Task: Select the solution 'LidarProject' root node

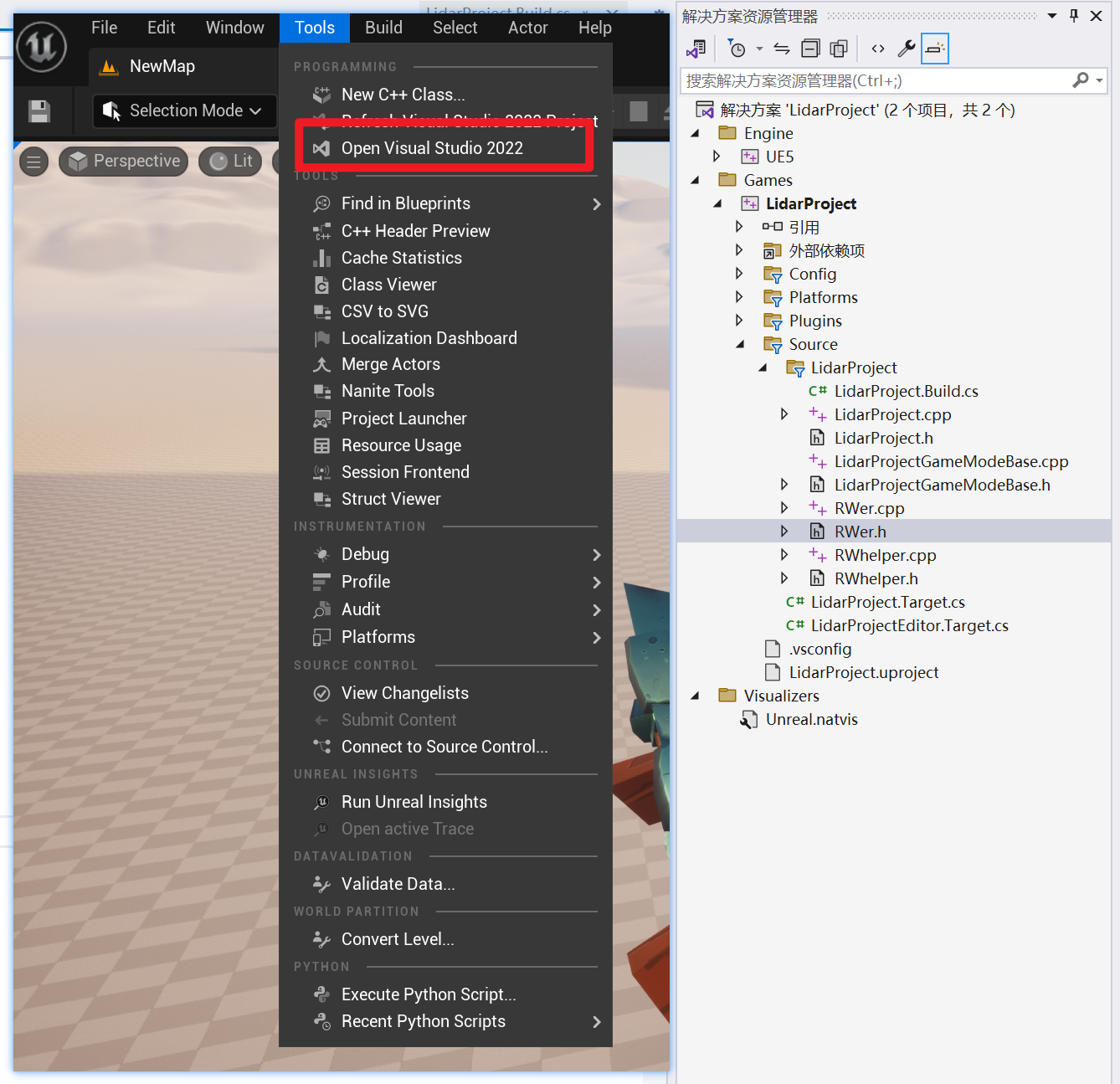Action: point(868,110)
